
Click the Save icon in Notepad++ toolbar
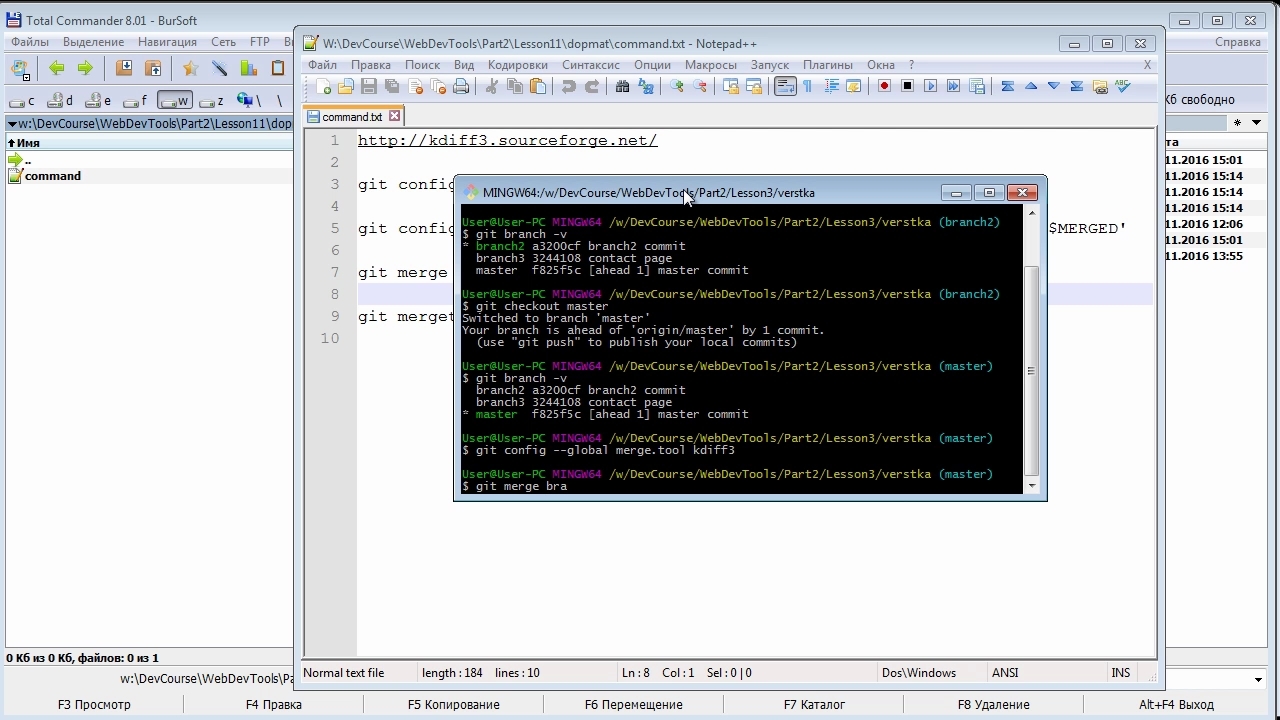click(x=369, y=87)
